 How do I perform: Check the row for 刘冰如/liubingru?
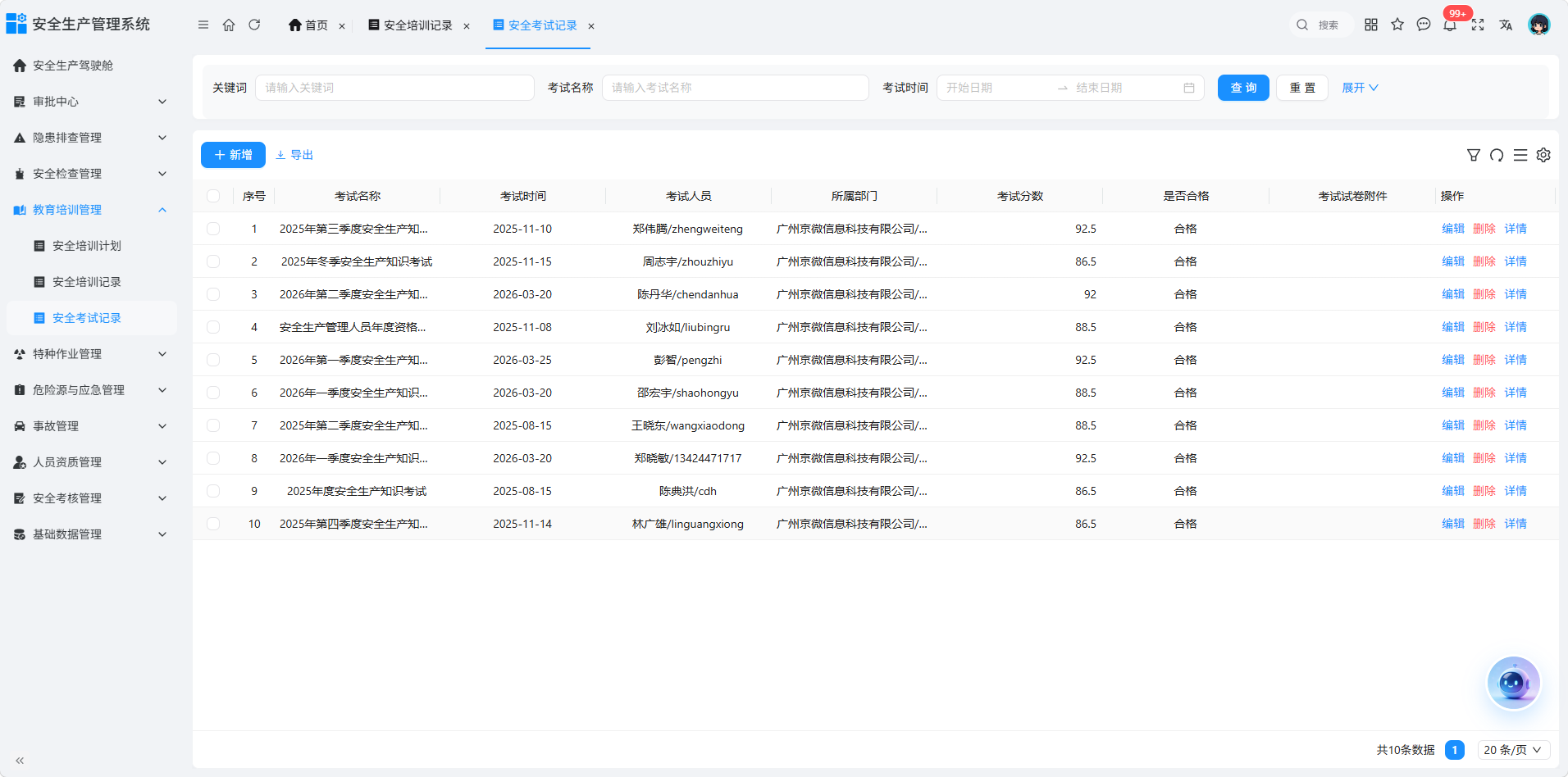tap(213, 327)
